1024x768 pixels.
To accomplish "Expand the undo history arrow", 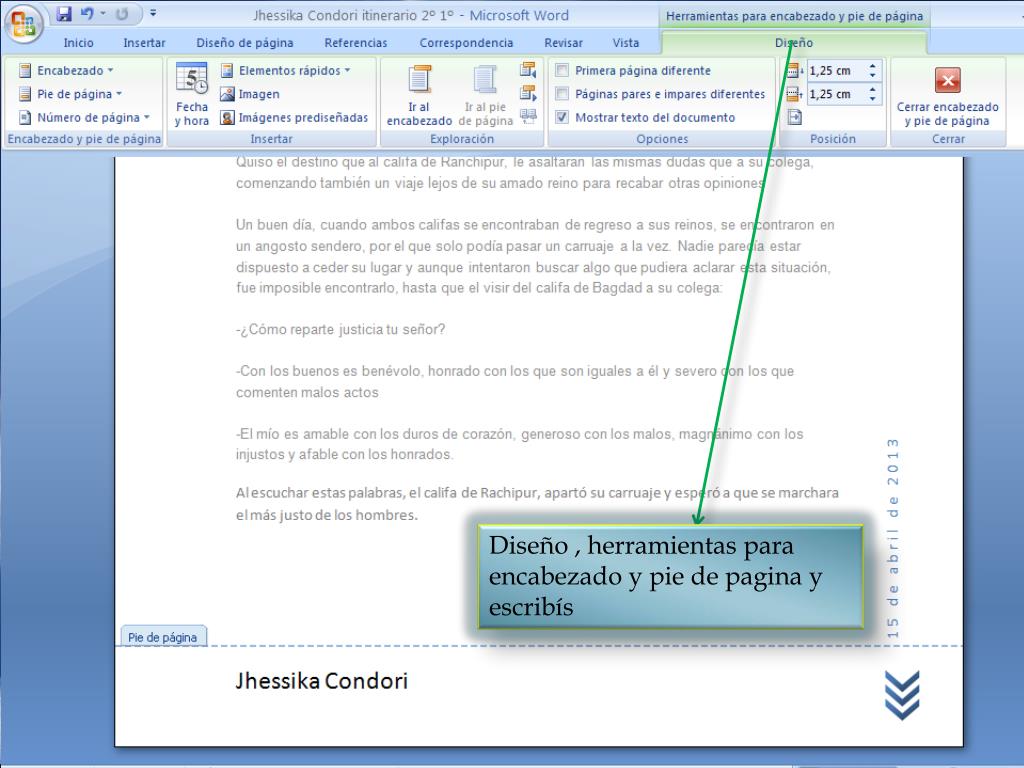I will pos(103,14).
